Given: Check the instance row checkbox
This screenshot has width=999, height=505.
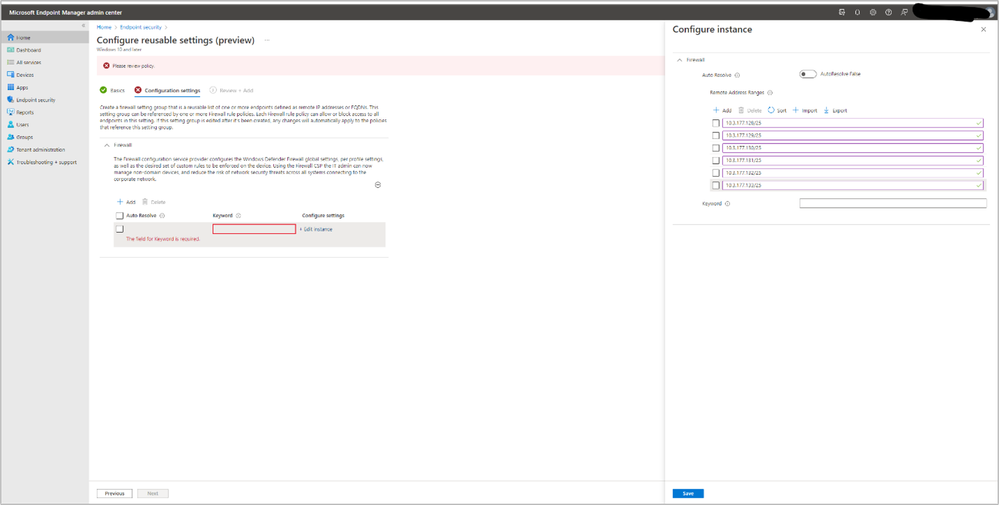Looking at the screenshot, I should tap(120, 229).
